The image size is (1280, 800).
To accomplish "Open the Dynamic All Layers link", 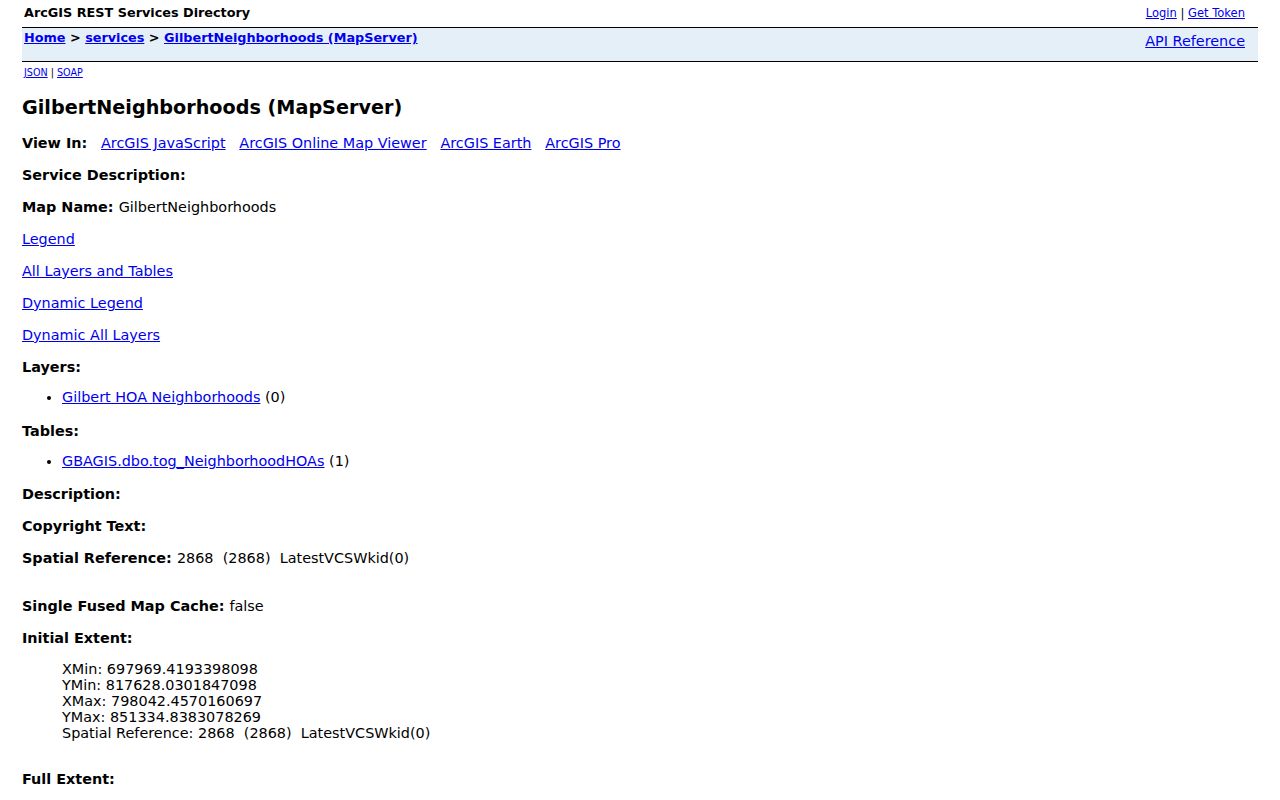I will click(x=91, y=335).
